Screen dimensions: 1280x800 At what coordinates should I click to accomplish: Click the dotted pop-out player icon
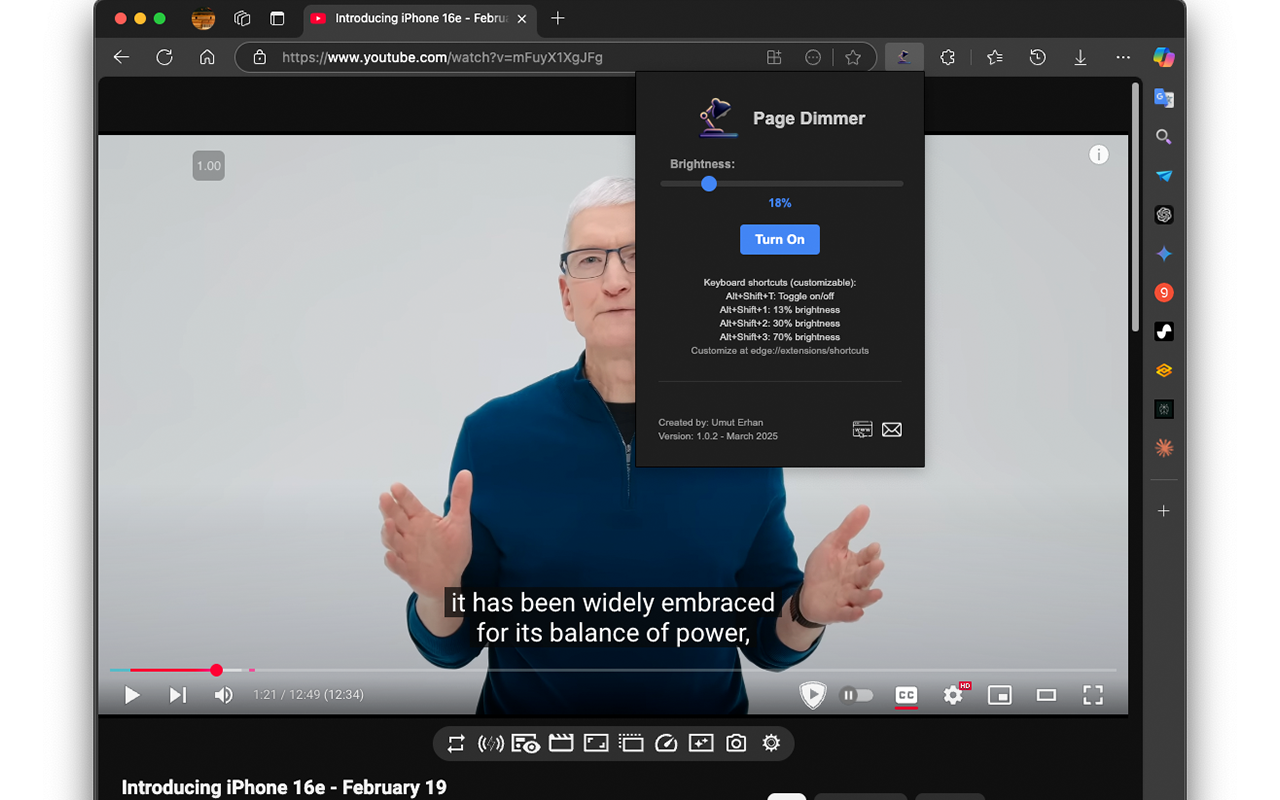[x=631, y=743]
